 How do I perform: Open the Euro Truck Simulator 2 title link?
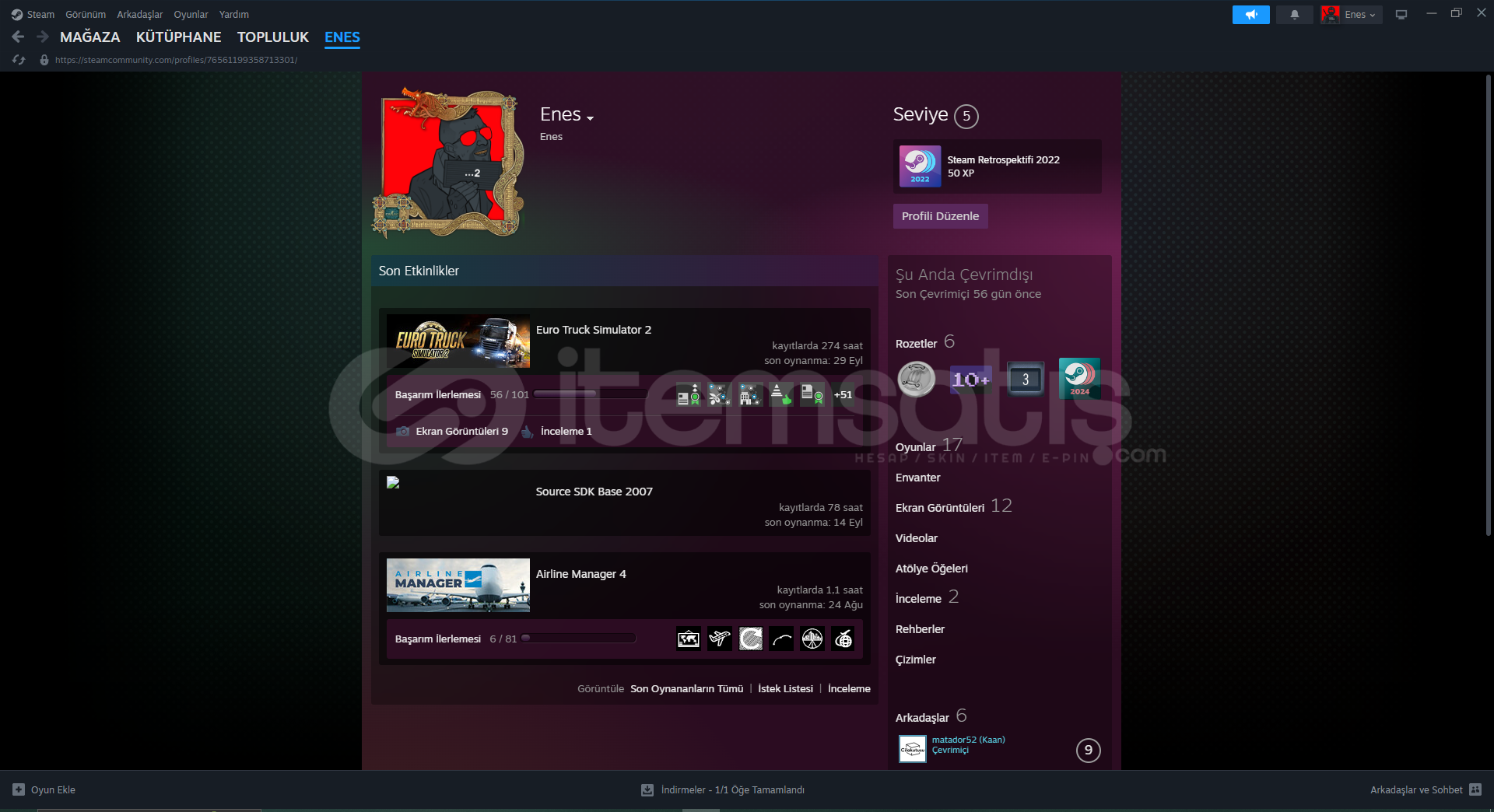pyautogui.click(x=594, y=330)
